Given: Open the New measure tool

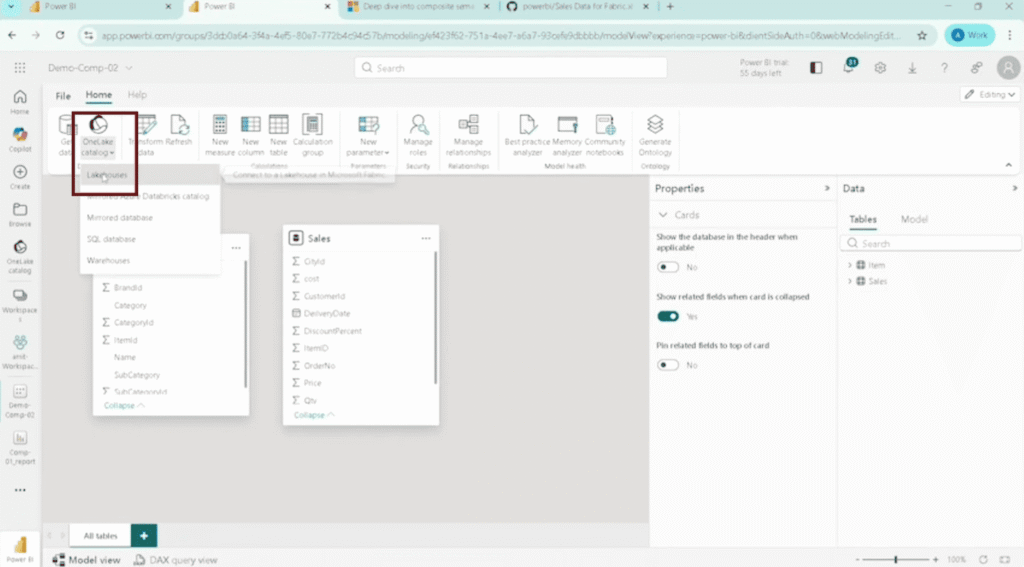Looking at the screenshot, I should coord(219,135).
